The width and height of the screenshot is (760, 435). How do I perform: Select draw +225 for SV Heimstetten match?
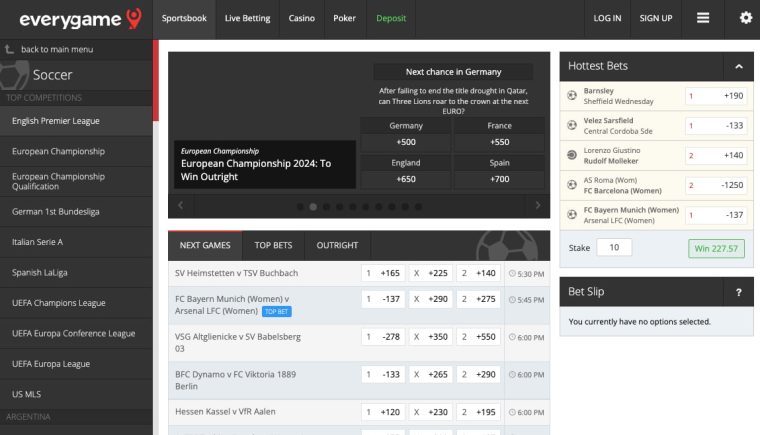pos(430,273)
